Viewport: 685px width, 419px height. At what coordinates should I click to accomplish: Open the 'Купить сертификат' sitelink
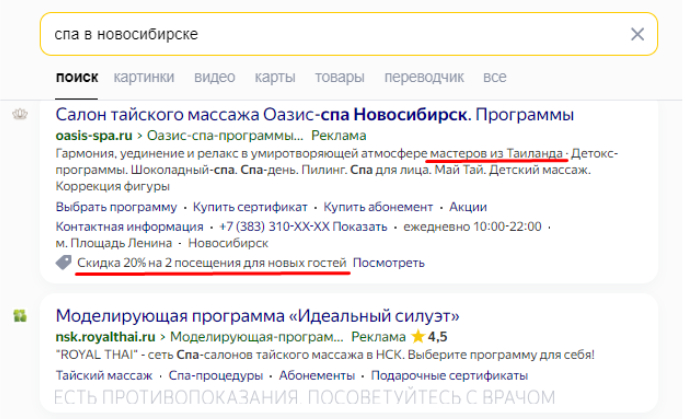tap(250, 207)
